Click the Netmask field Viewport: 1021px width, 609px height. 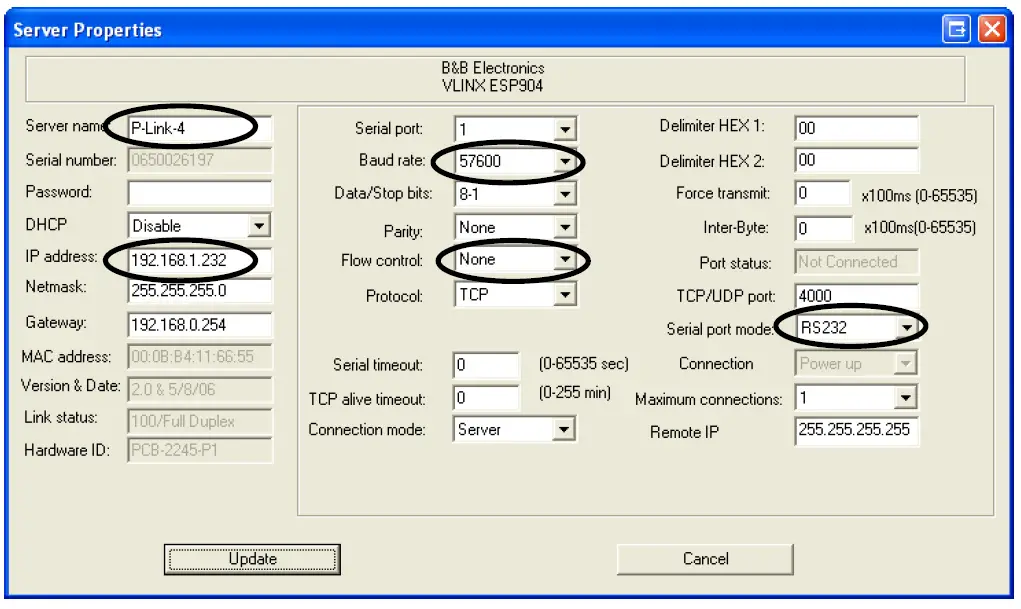tap(199, 292)
